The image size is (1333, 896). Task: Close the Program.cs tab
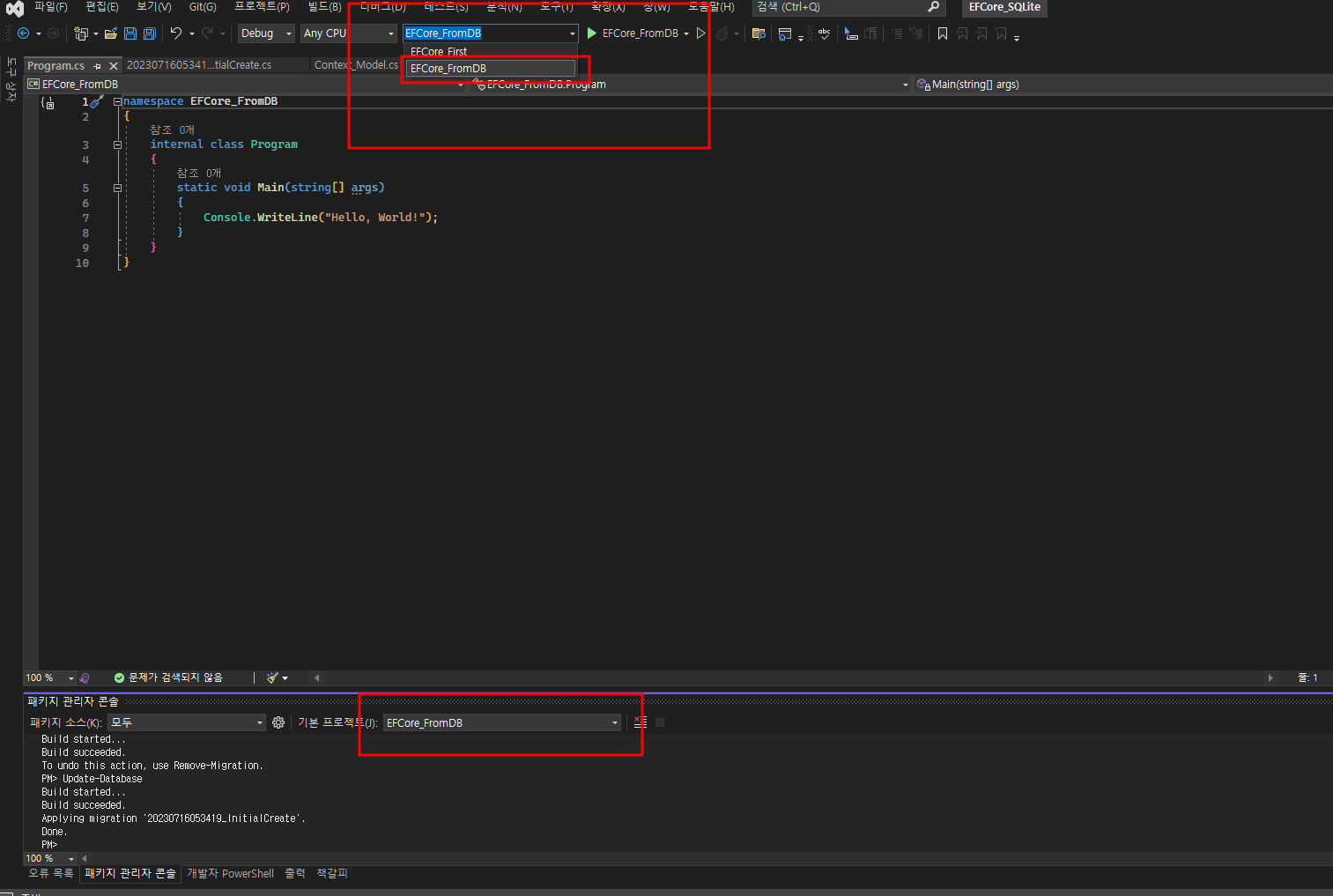114,66
